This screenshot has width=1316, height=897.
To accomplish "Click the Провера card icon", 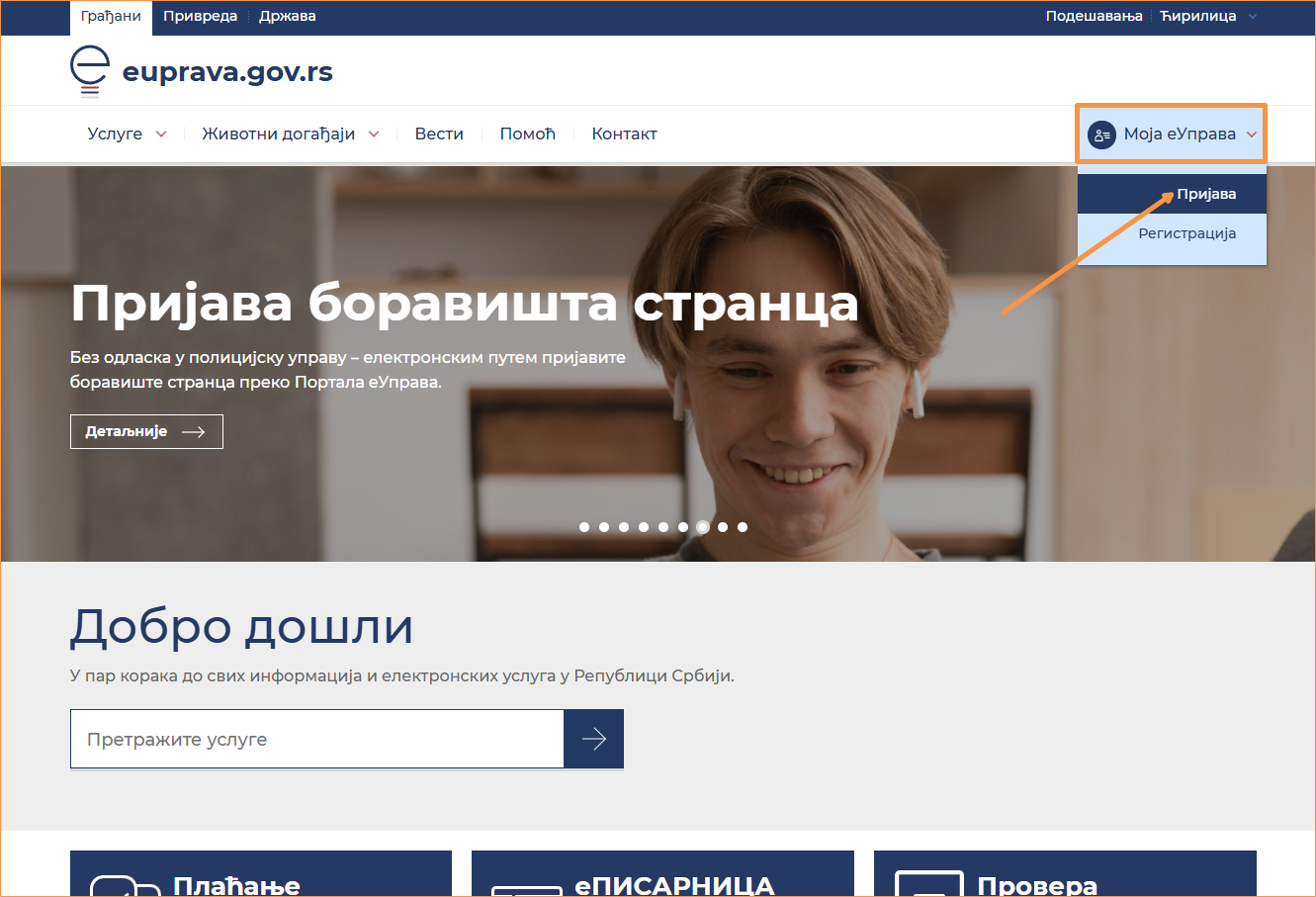I will click(928, 884).
